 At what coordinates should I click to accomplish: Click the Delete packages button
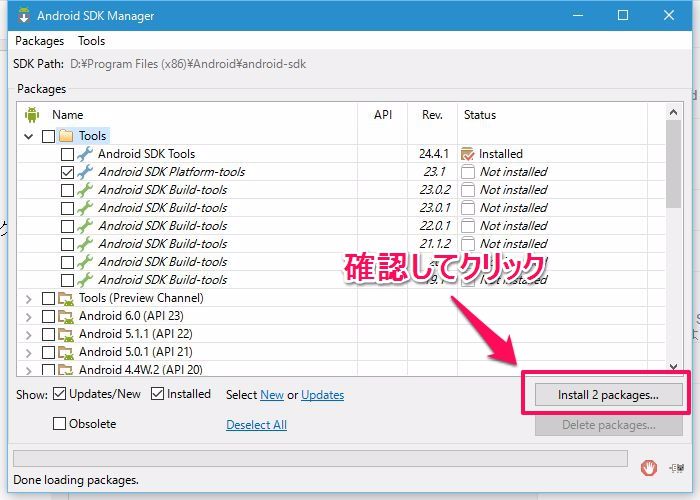click(x=608, y=425)
